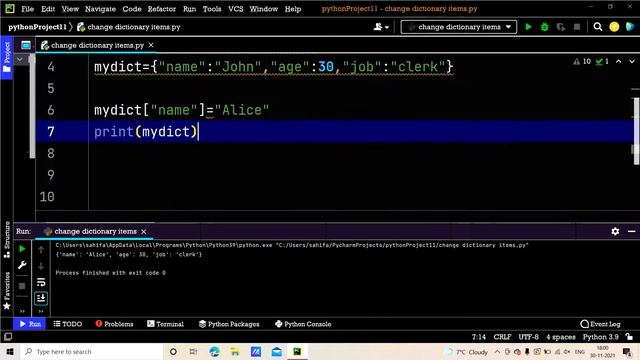Open the user account icon dropdown
This screenshot has width=640, height=360.
coord(381,27)
